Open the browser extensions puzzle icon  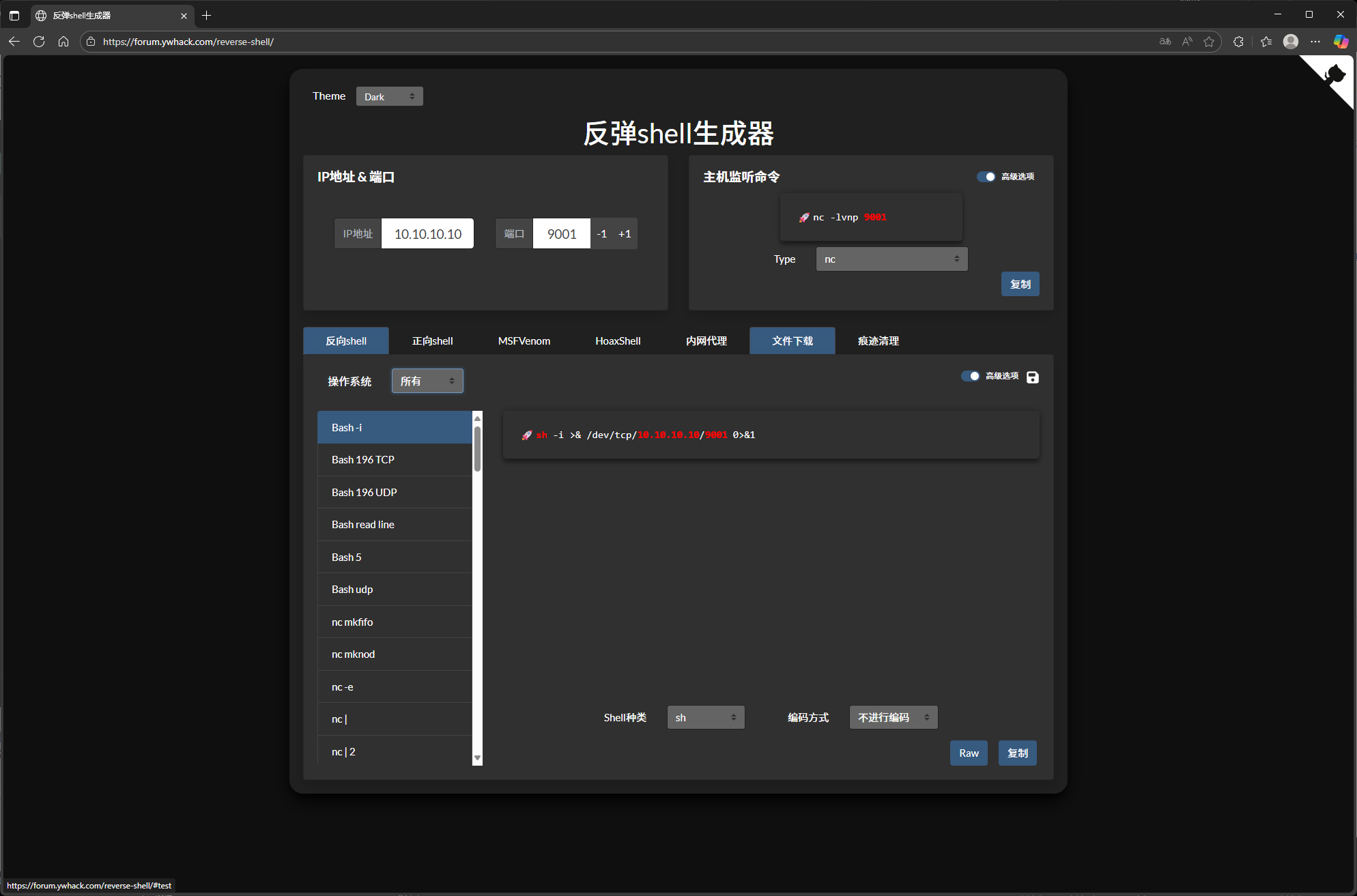point(1238,42)
